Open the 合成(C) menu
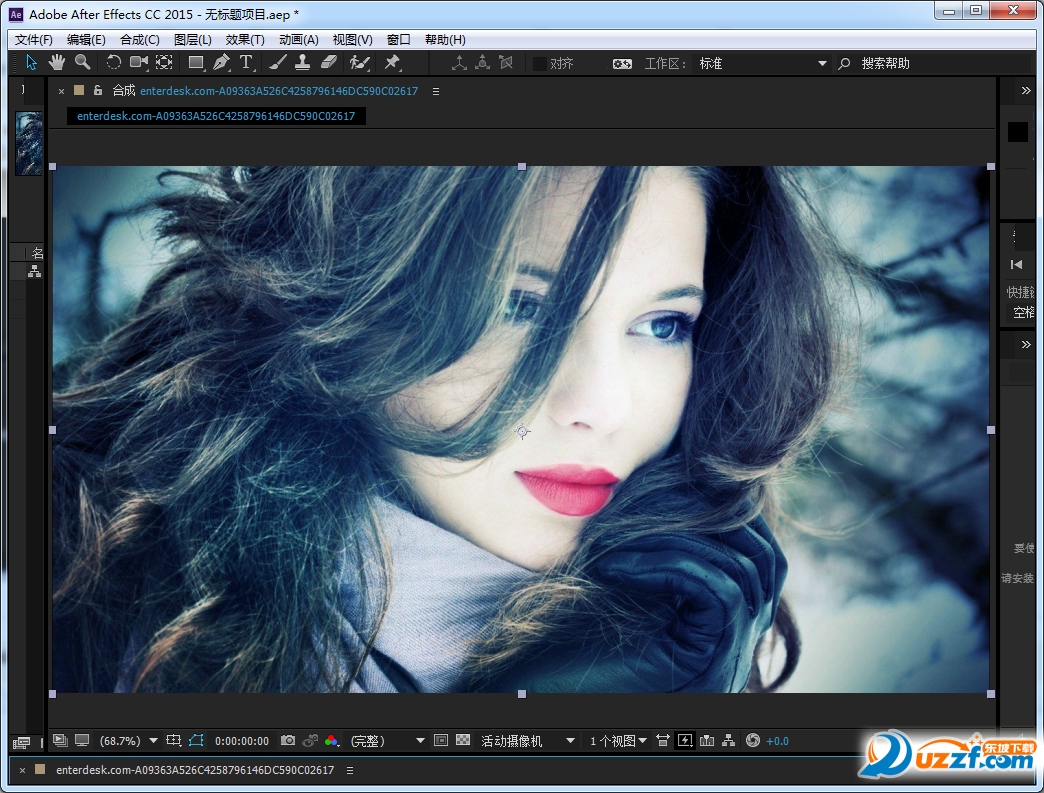The height and width of the screenshot is (793, 1044). coord(140,40)
